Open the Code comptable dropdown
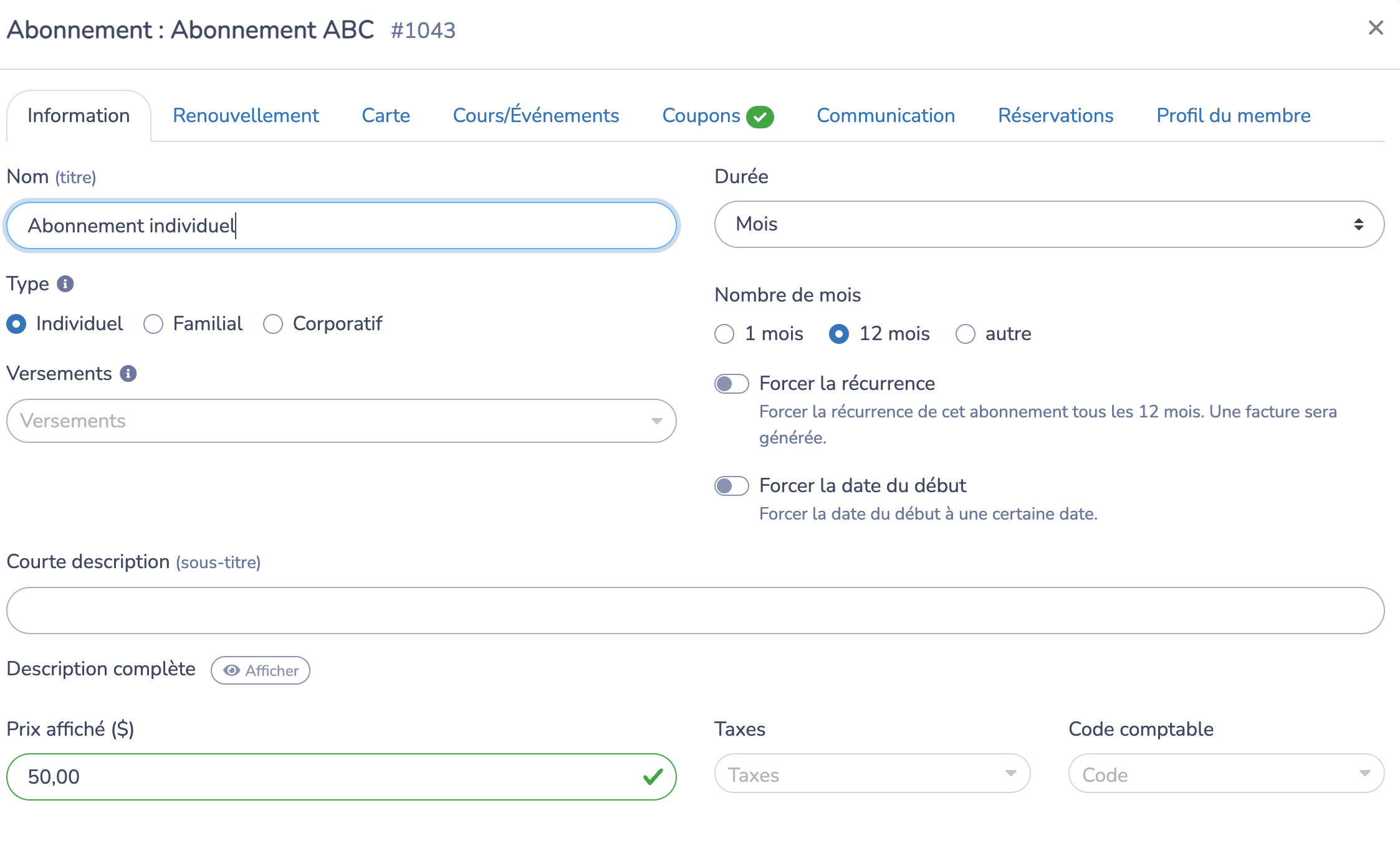This screenshot has height=851, width=1400. click(x=1226, y=774)
